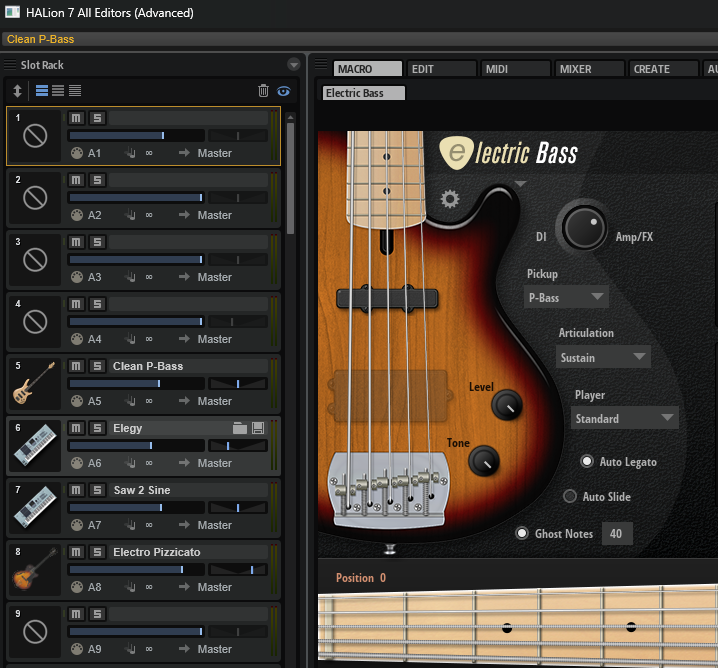This screenshot has height=668, width=718.
Task: Open the Pickup P-Bass dropdown
Action: click(x=567, y=296)
